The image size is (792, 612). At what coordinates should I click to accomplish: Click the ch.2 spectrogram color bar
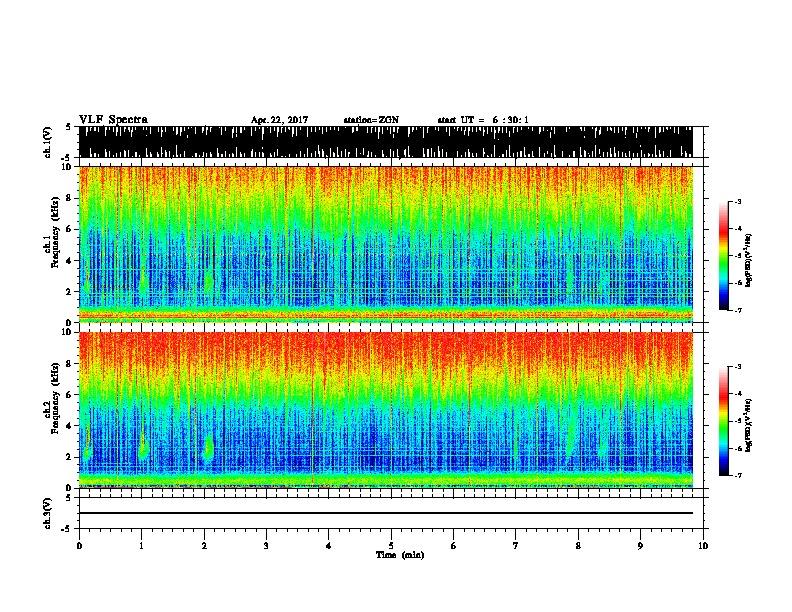[723, 421]
